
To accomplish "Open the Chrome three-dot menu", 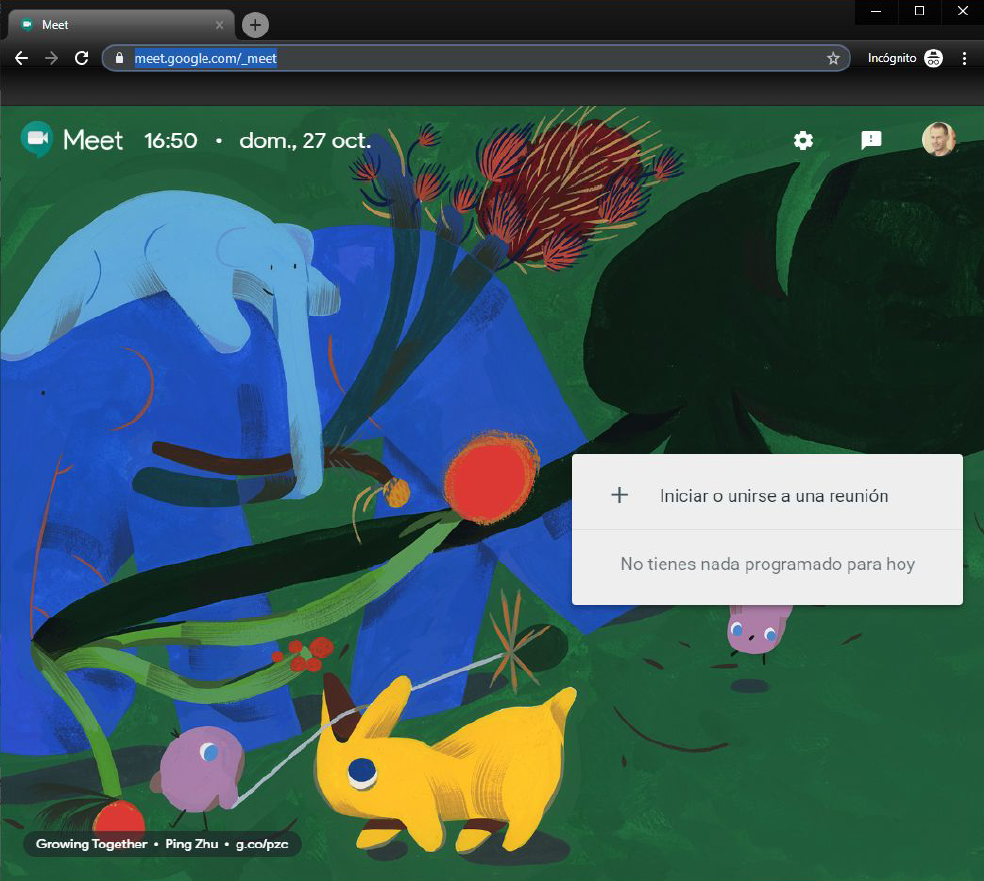I will point(965,58).
